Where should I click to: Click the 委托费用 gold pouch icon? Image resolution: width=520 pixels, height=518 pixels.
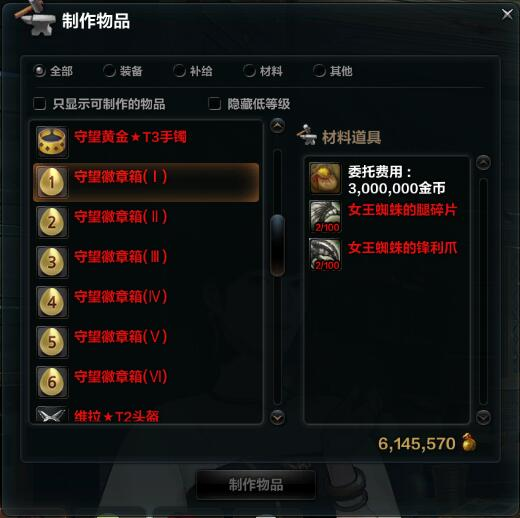(325, 178)
